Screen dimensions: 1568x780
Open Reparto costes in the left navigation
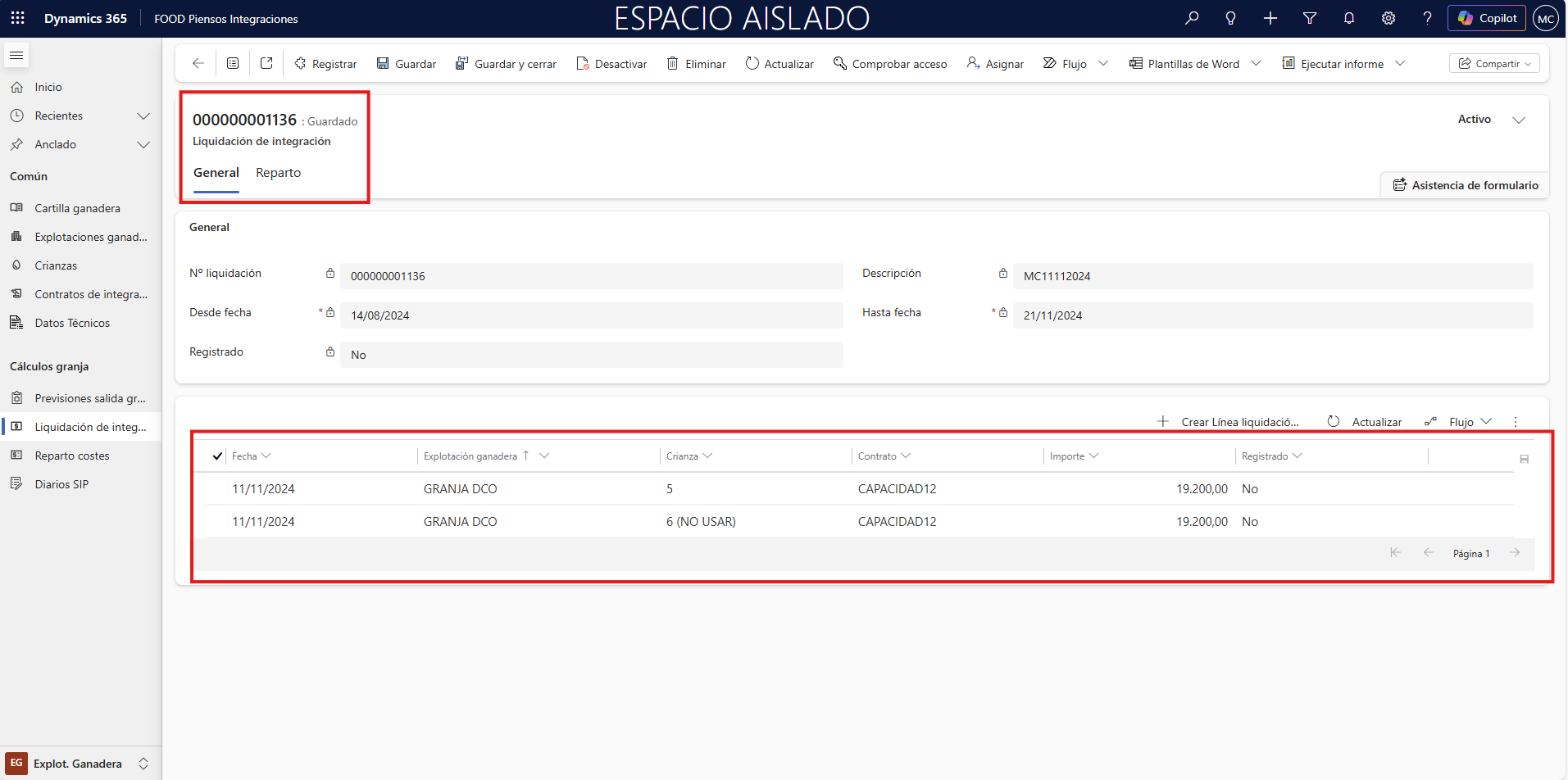click(72, 456)
